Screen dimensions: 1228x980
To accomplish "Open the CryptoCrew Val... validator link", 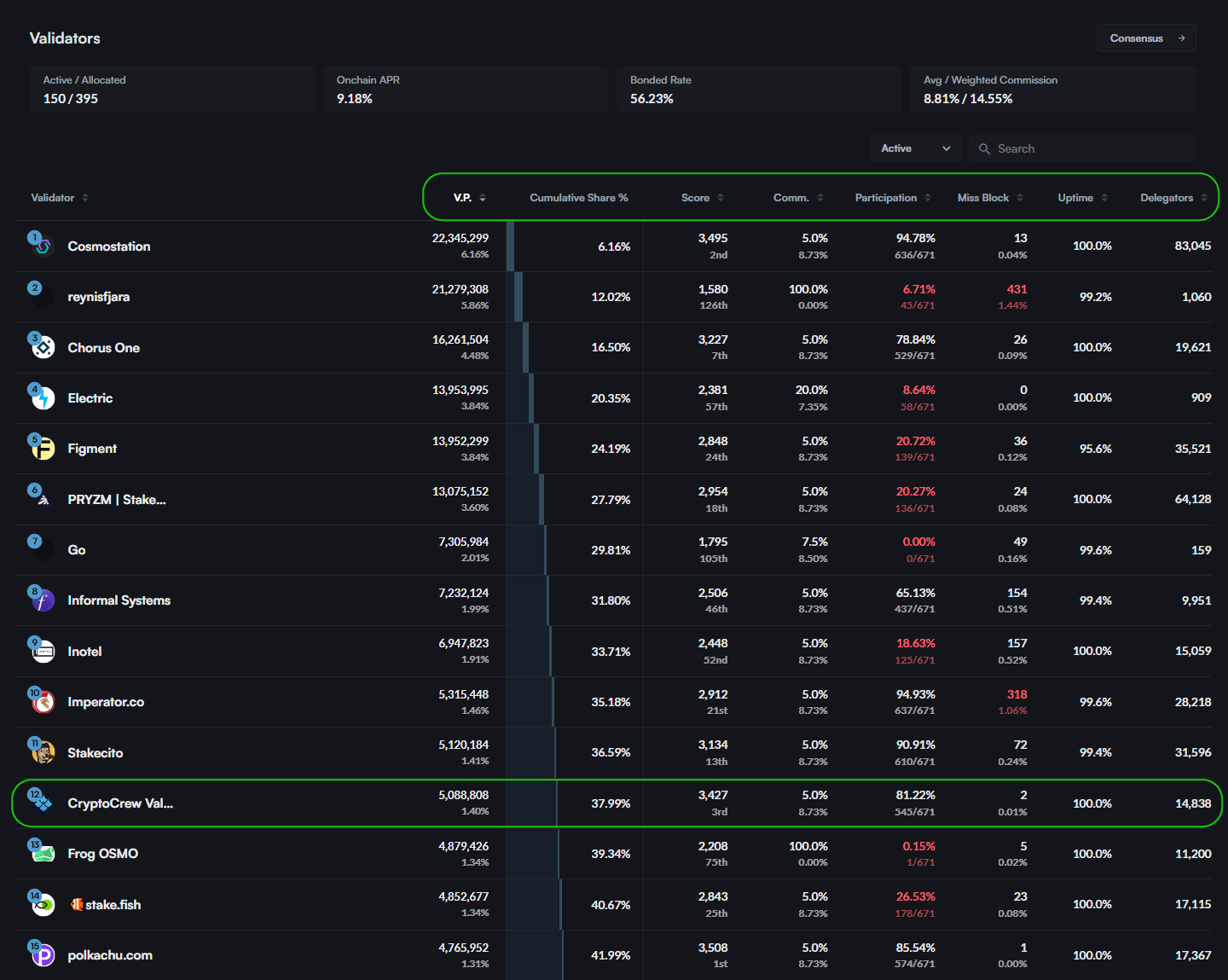I will point(120,803).
